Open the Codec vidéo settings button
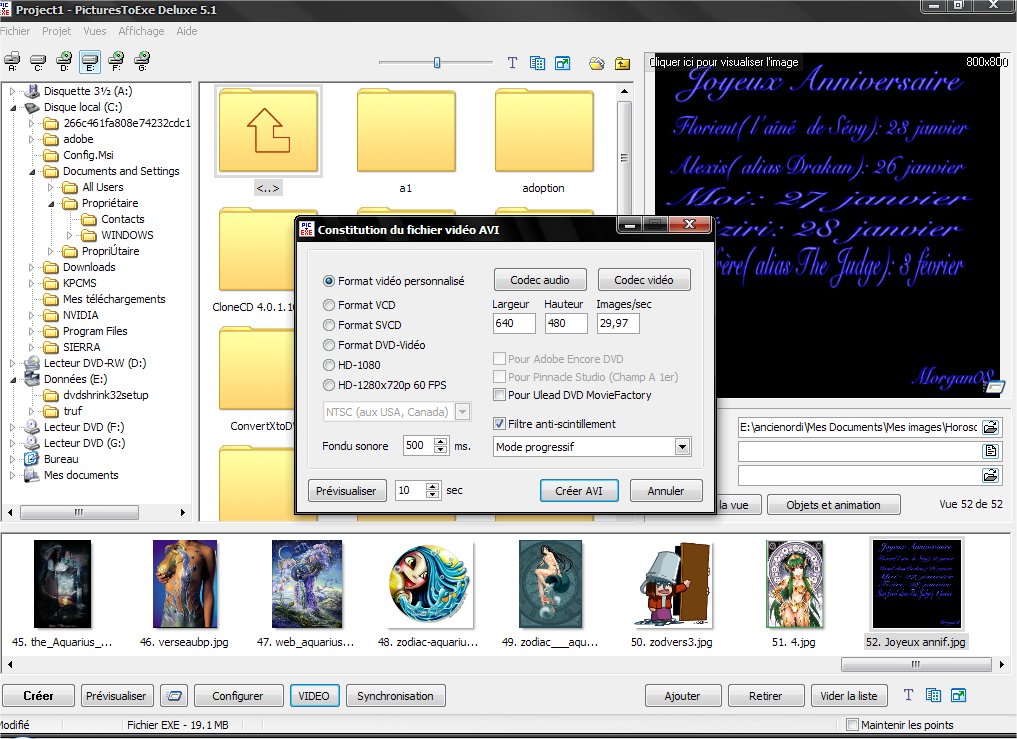This screenshot has height=739, width=1017. 644,280
